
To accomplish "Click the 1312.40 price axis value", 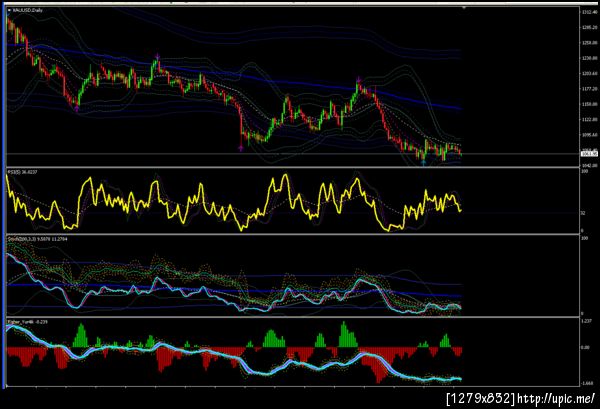I will [x=589, y=13].
